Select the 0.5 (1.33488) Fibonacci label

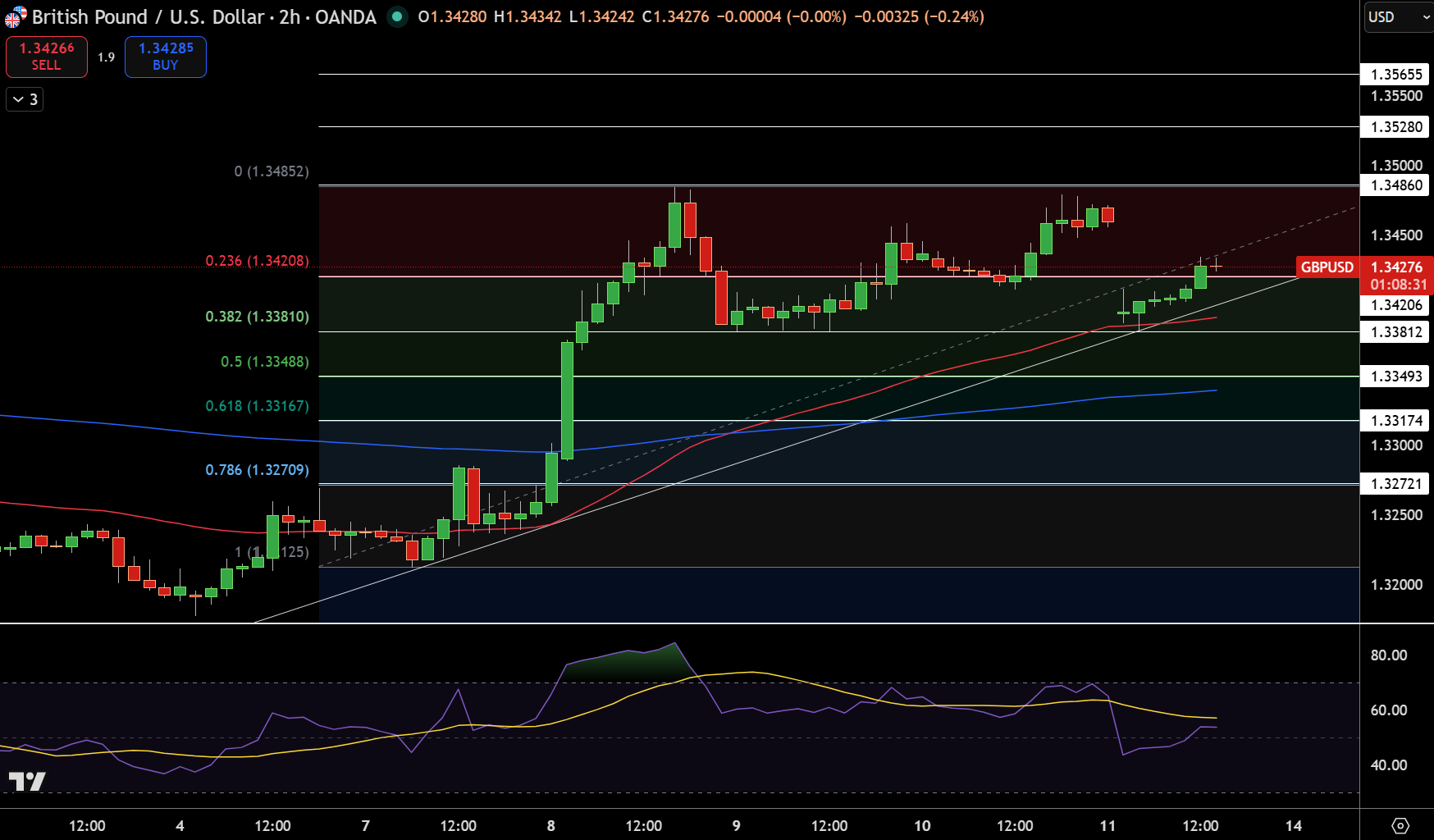pos(265,362)
